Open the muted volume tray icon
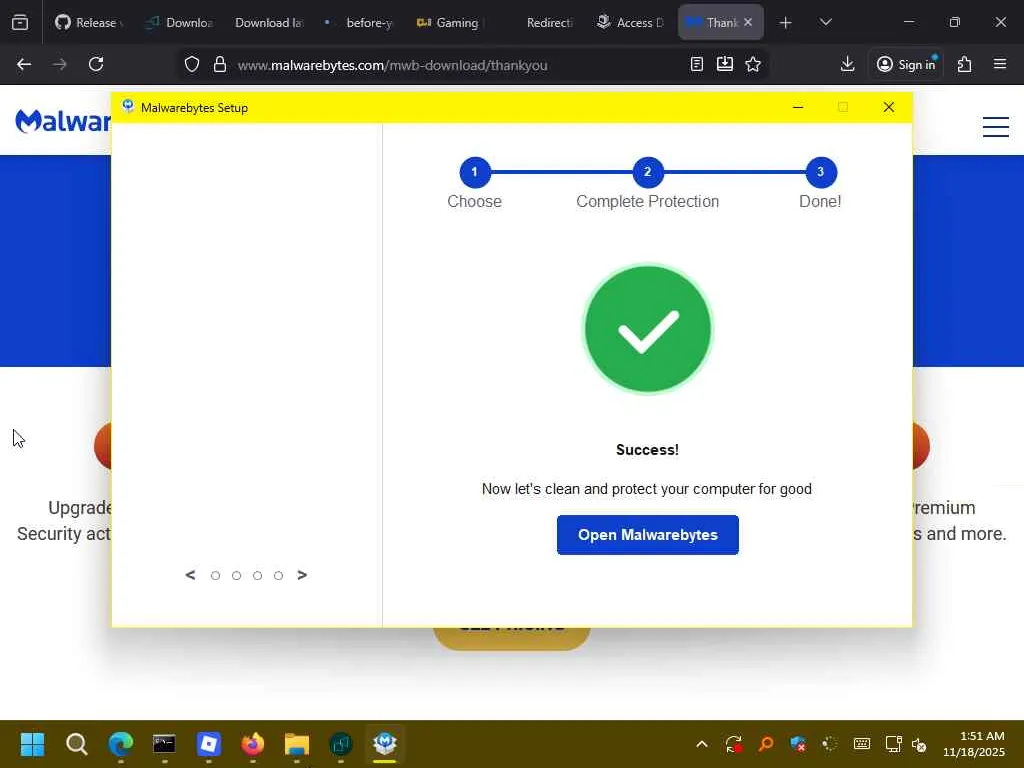This screenshot has width=1024, height=768. 920,744
